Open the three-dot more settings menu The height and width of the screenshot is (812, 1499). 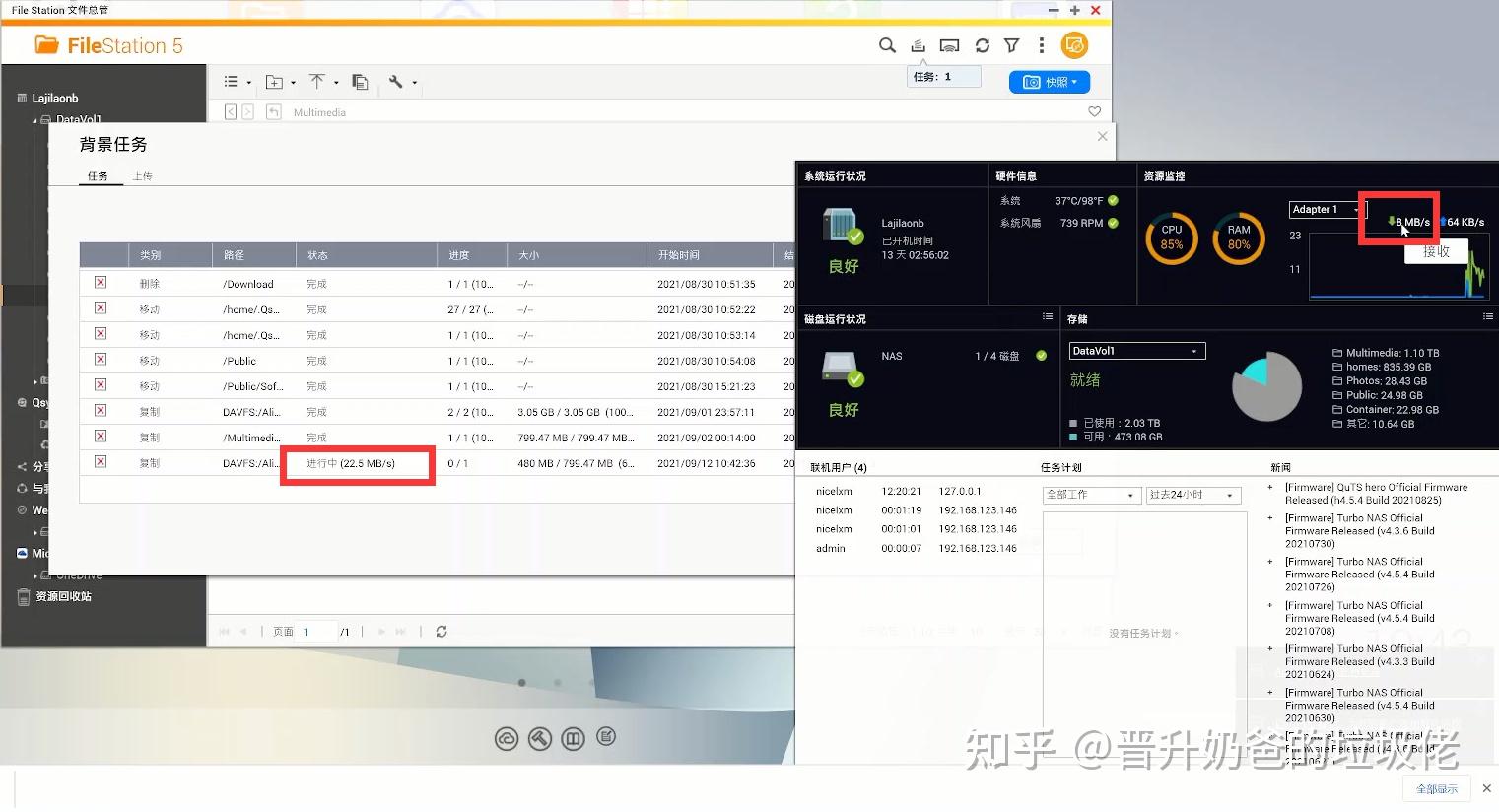point(1041,45)
